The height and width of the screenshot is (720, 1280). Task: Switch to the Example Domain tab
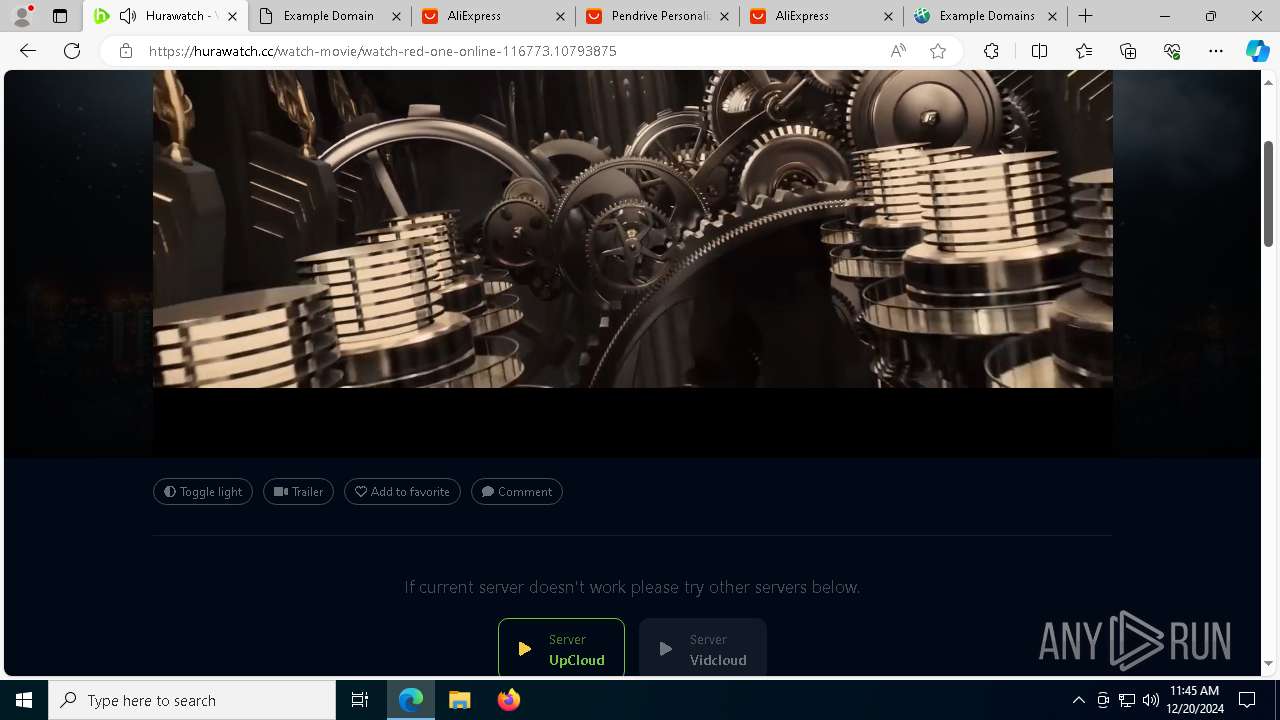pos(329,16)
